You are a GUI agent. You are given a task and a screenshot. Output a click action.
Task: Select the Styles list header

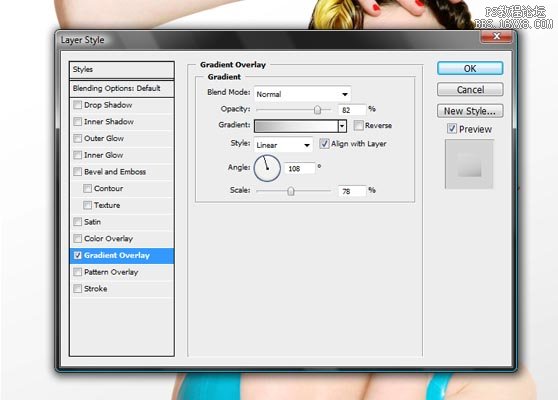point(121,69)
